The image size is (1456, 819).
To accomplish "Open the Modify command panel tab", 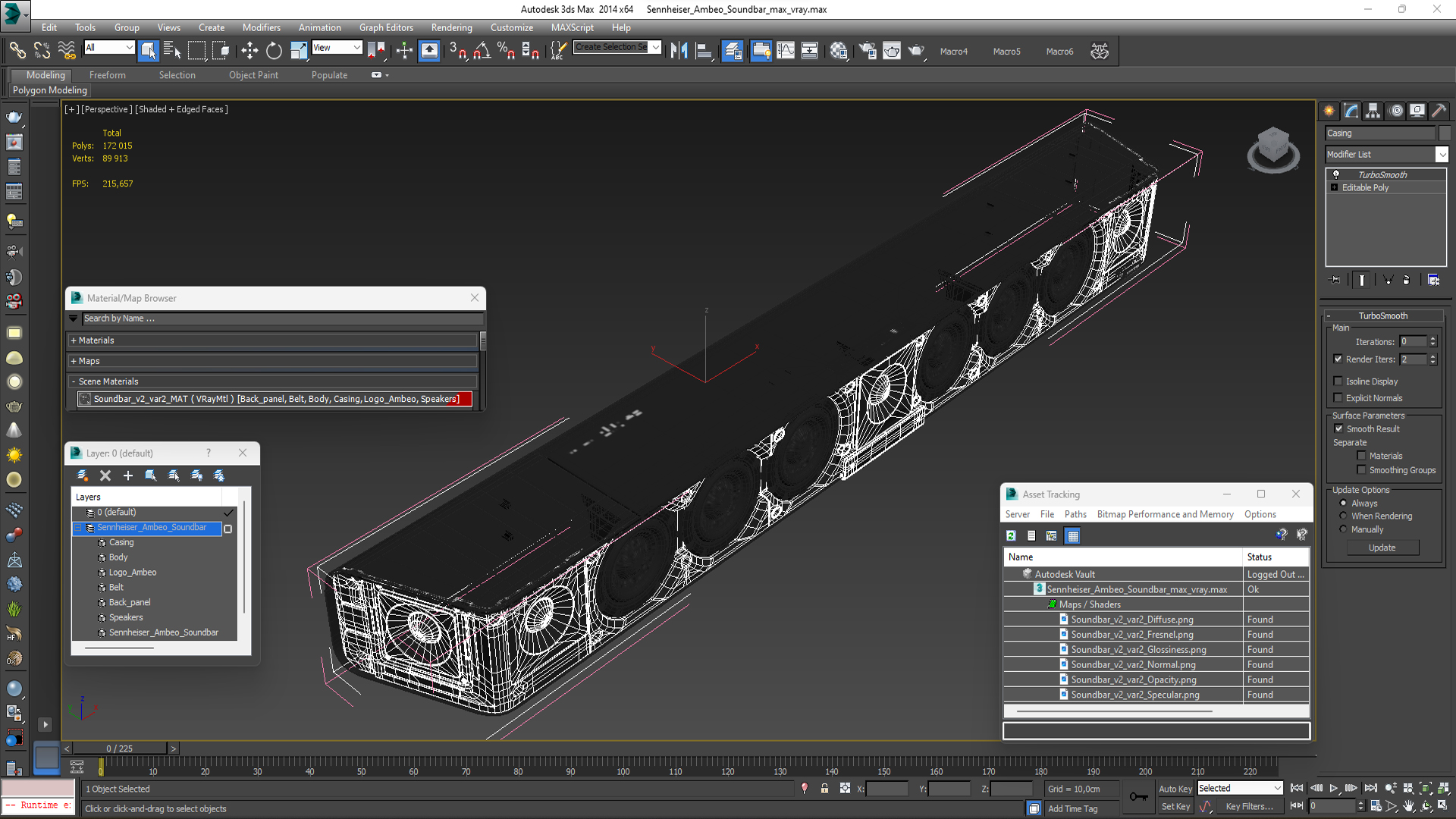I will pyautogui.click(x=1351, y=111).
